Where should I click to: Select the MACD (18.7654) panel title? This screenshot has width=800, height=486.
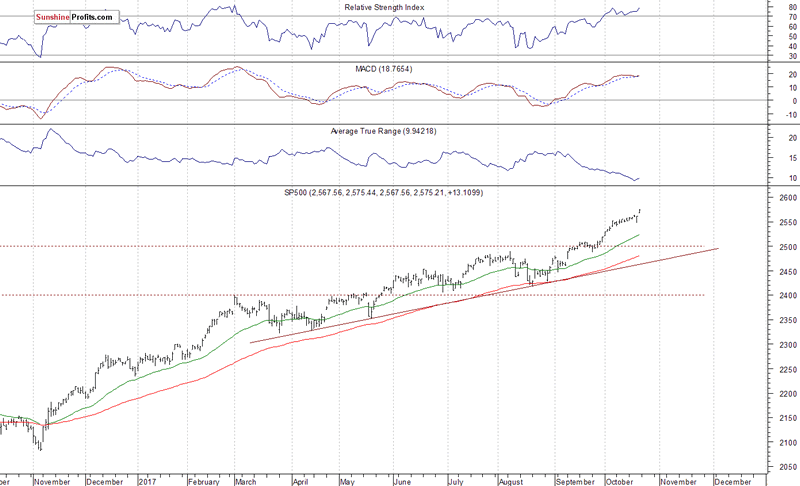pyautogui.click(x=384, y=69)
